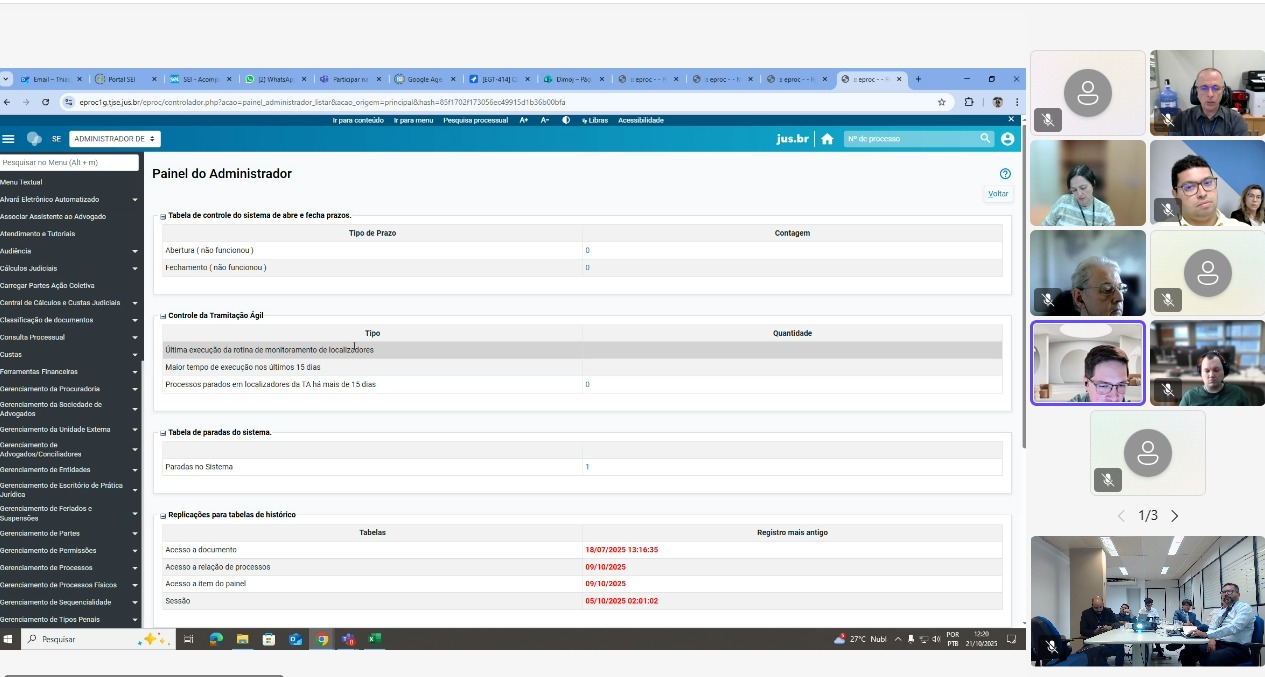Collapse the Controle da Tramitação Ágil section
1265x677 pixels.
point(164,316)
